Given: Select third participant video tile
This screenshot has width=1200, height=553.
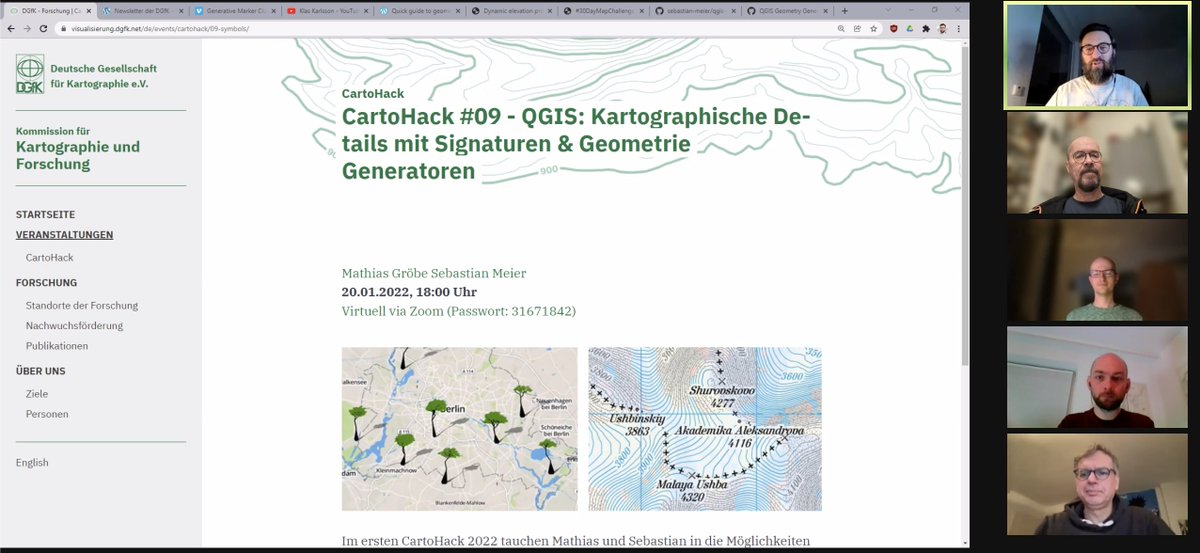Looking at the screenshot, I should tap(1097, 270).
